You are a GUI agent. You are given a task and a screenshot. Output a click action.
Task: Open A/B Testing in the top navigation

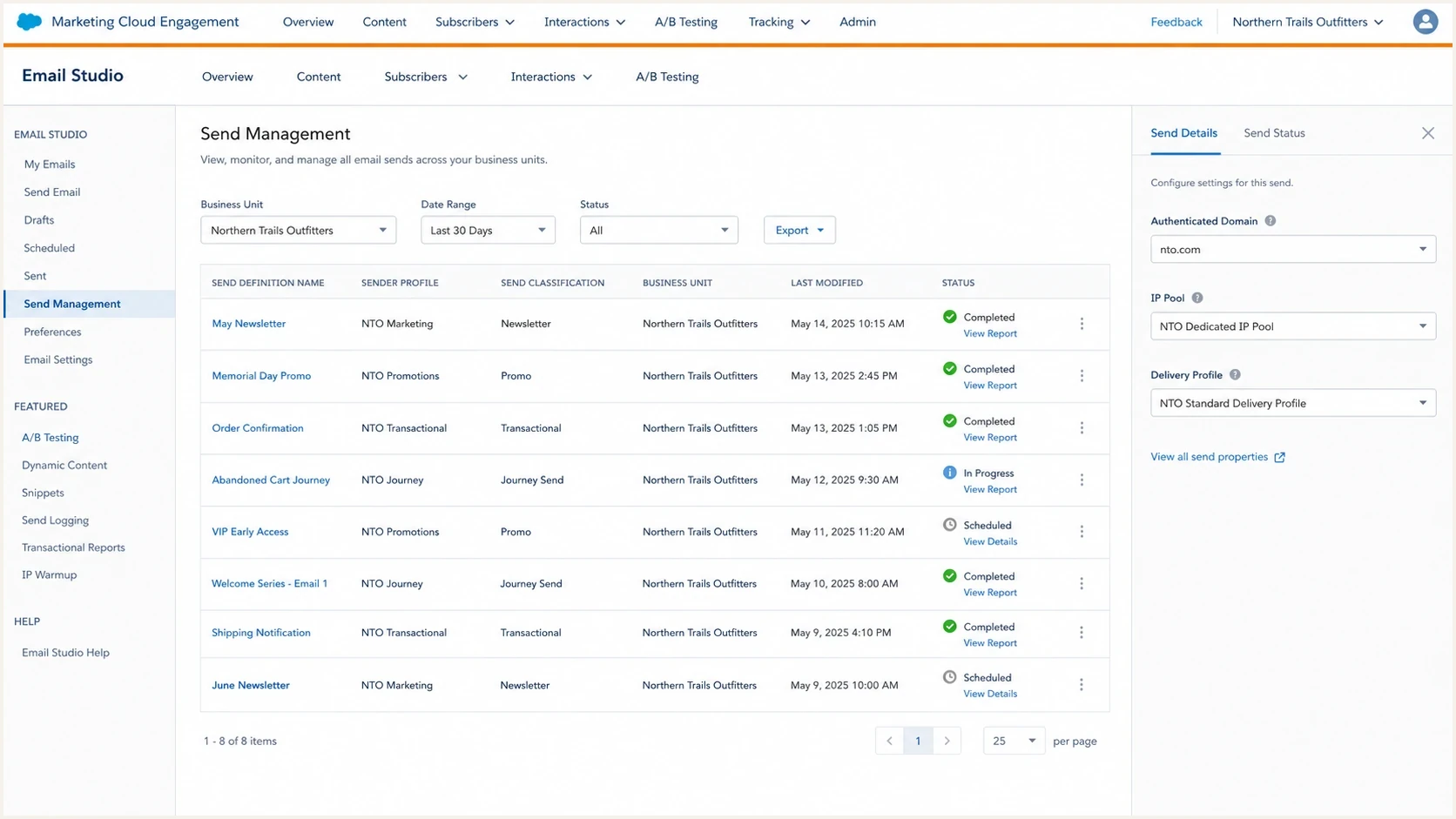coord(686,22)
